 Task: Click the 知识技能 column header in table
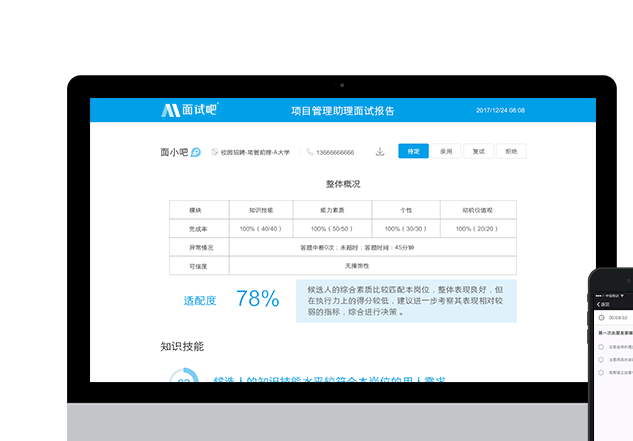tap(261, 210)
